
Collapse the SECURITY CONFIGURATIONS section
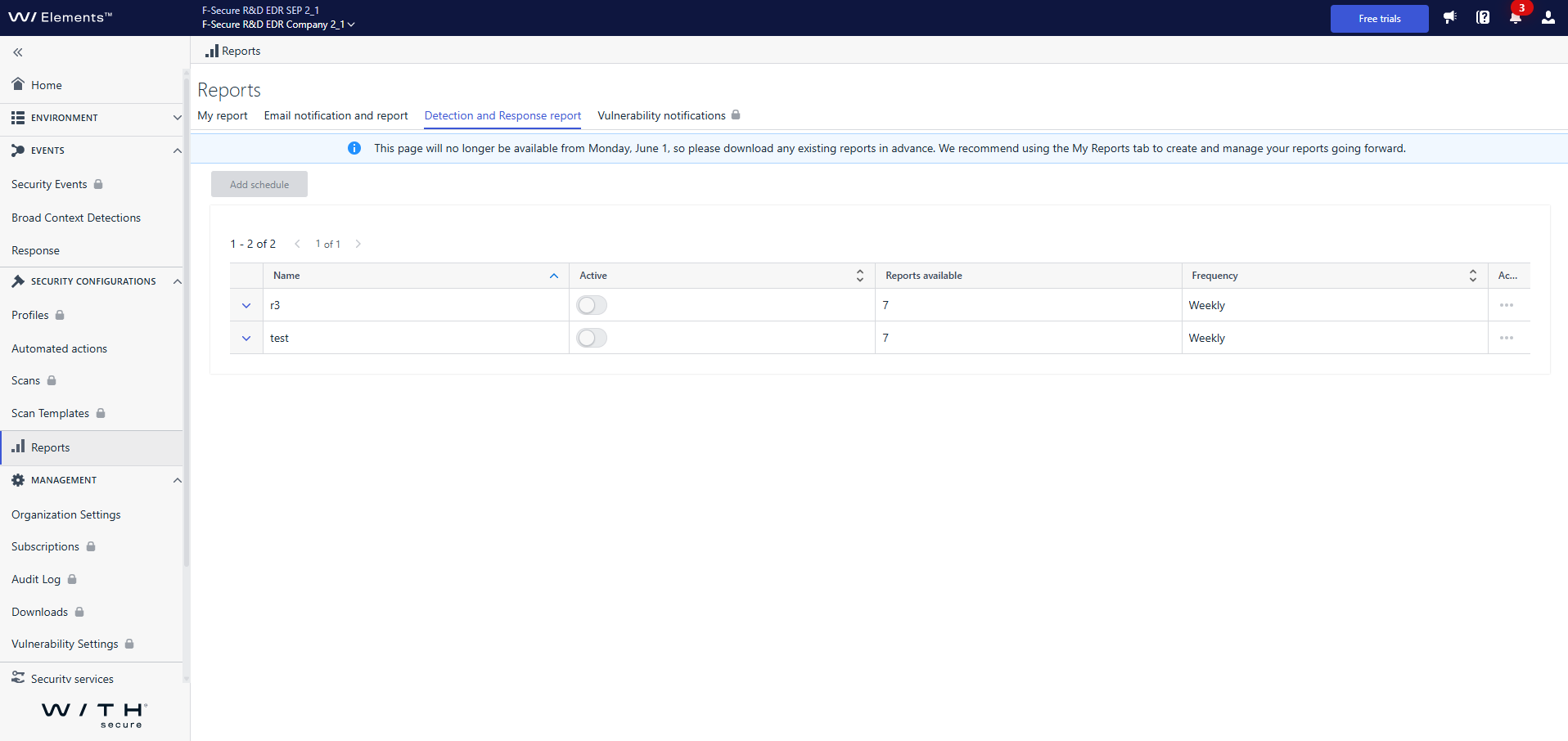point(95,281)
